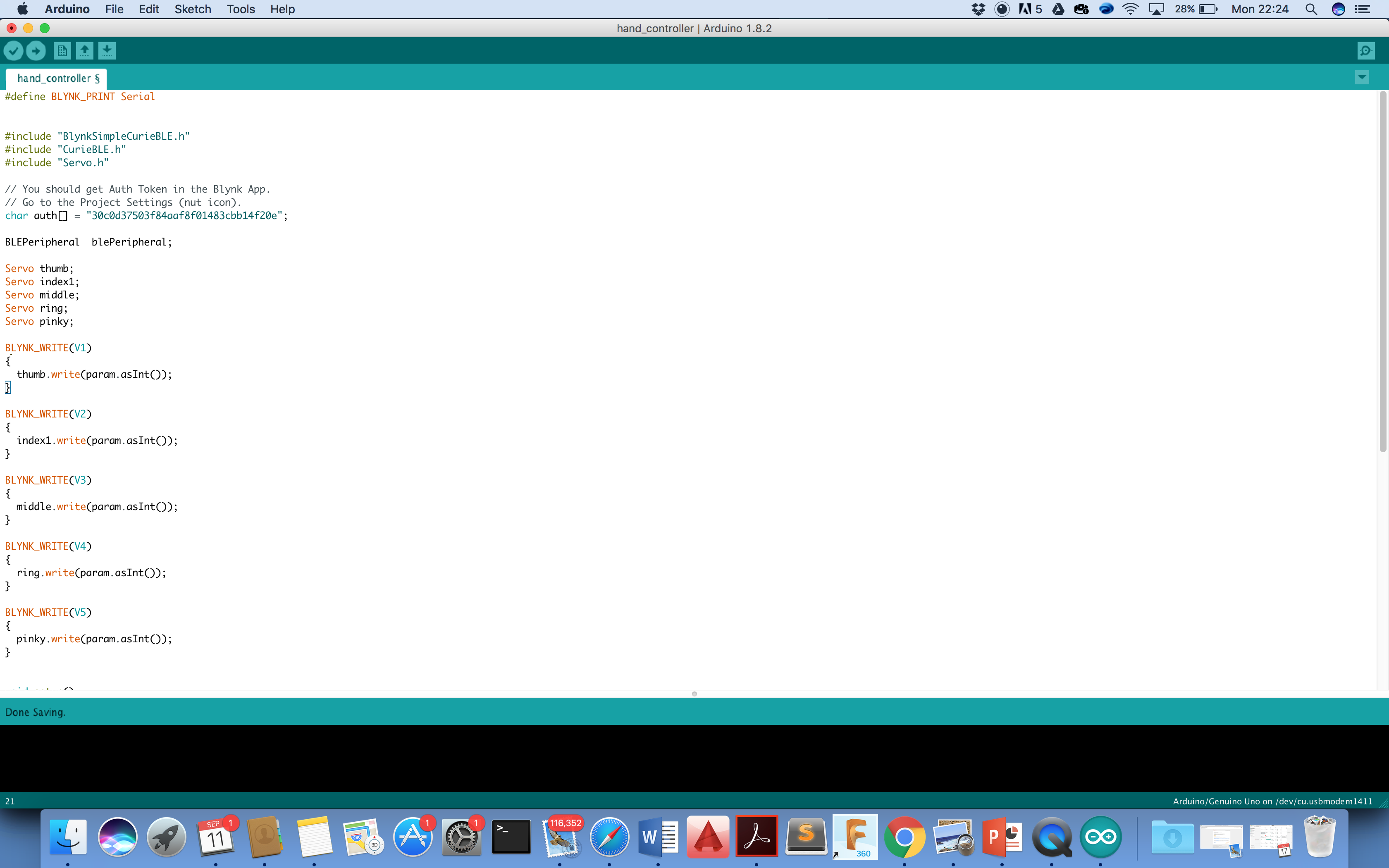Open Terminal from the Dock
Viewport: 1389px width, 868px height.
coord(511,837)
